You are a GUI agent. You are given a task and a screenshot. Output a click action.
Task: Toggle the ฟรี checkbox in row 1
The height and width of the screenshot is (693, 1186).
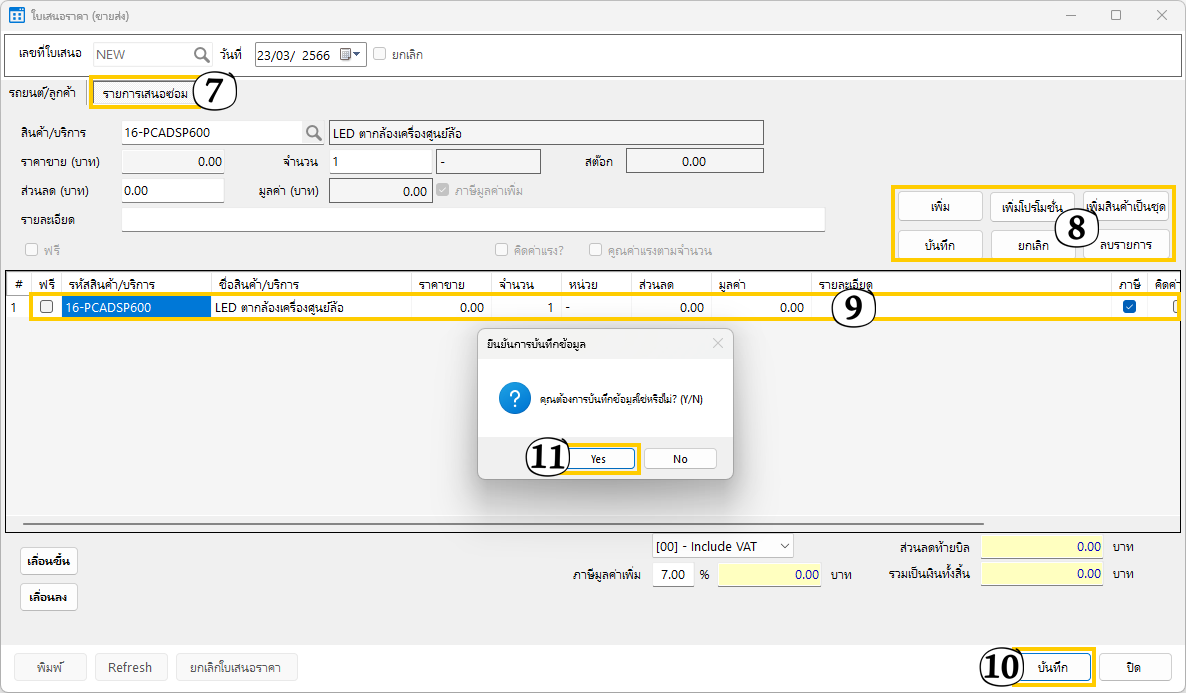point(46,307)
